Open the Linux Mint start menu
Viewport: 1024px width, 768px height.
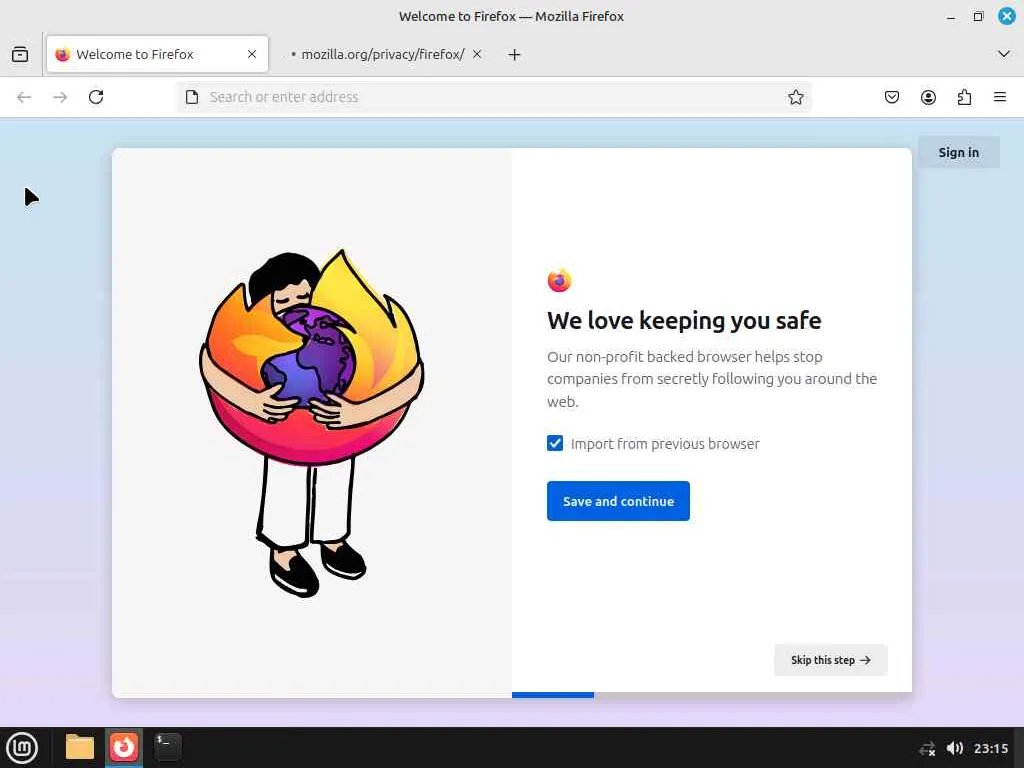click(x=22, y=748)
